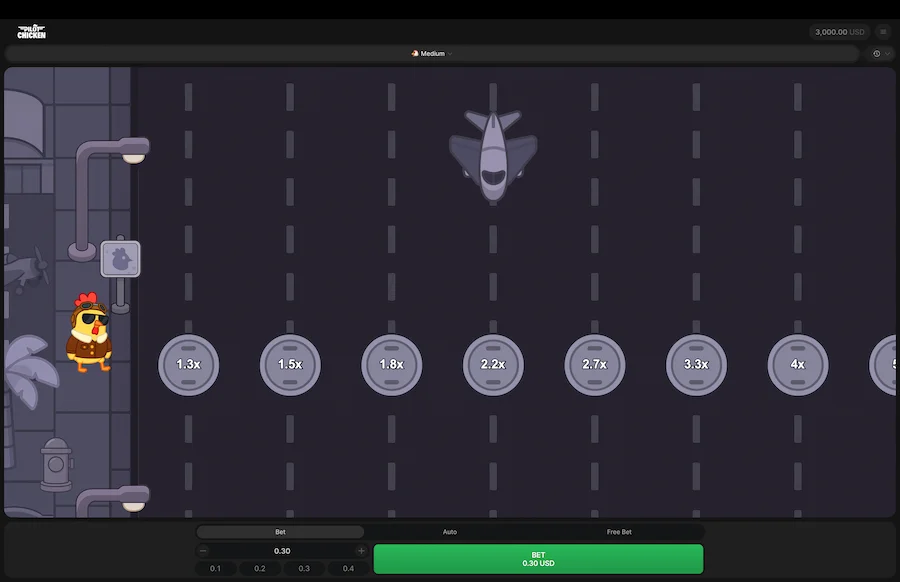Viewport: 900px width, 582px height.
Task: Select the 1.8x multiplier manhole
Action: pos(391,365)
